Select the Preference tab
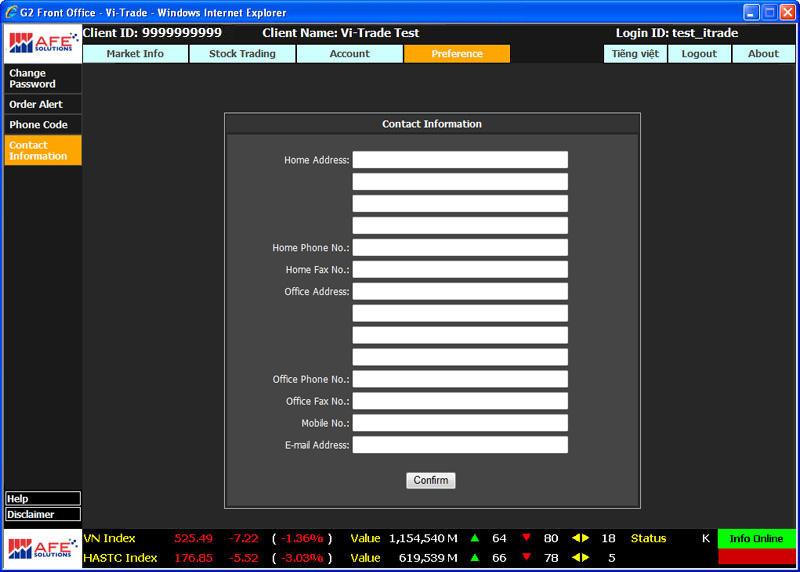The height and width of the screenshot is (572, 800). tap(457, 54)
